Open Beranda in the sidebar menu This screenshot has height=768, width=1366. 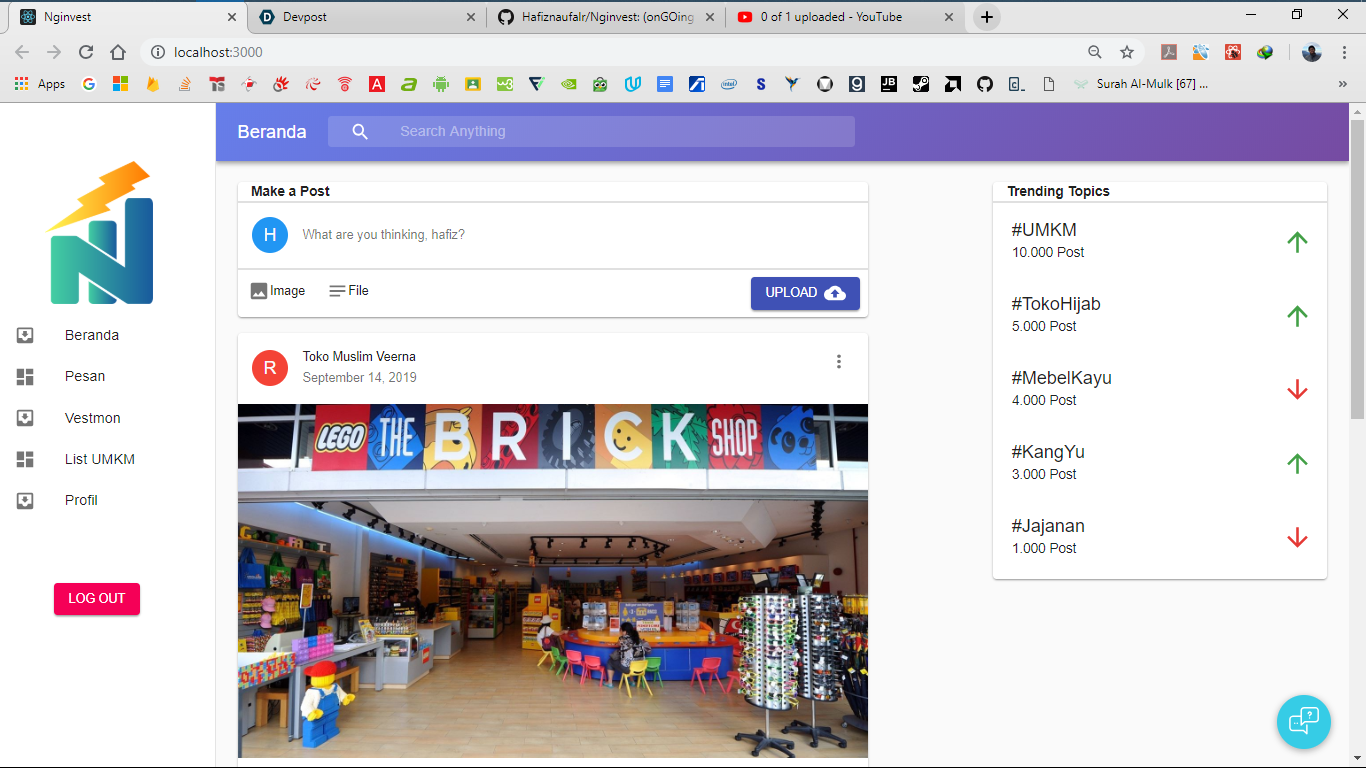[92, 335]
